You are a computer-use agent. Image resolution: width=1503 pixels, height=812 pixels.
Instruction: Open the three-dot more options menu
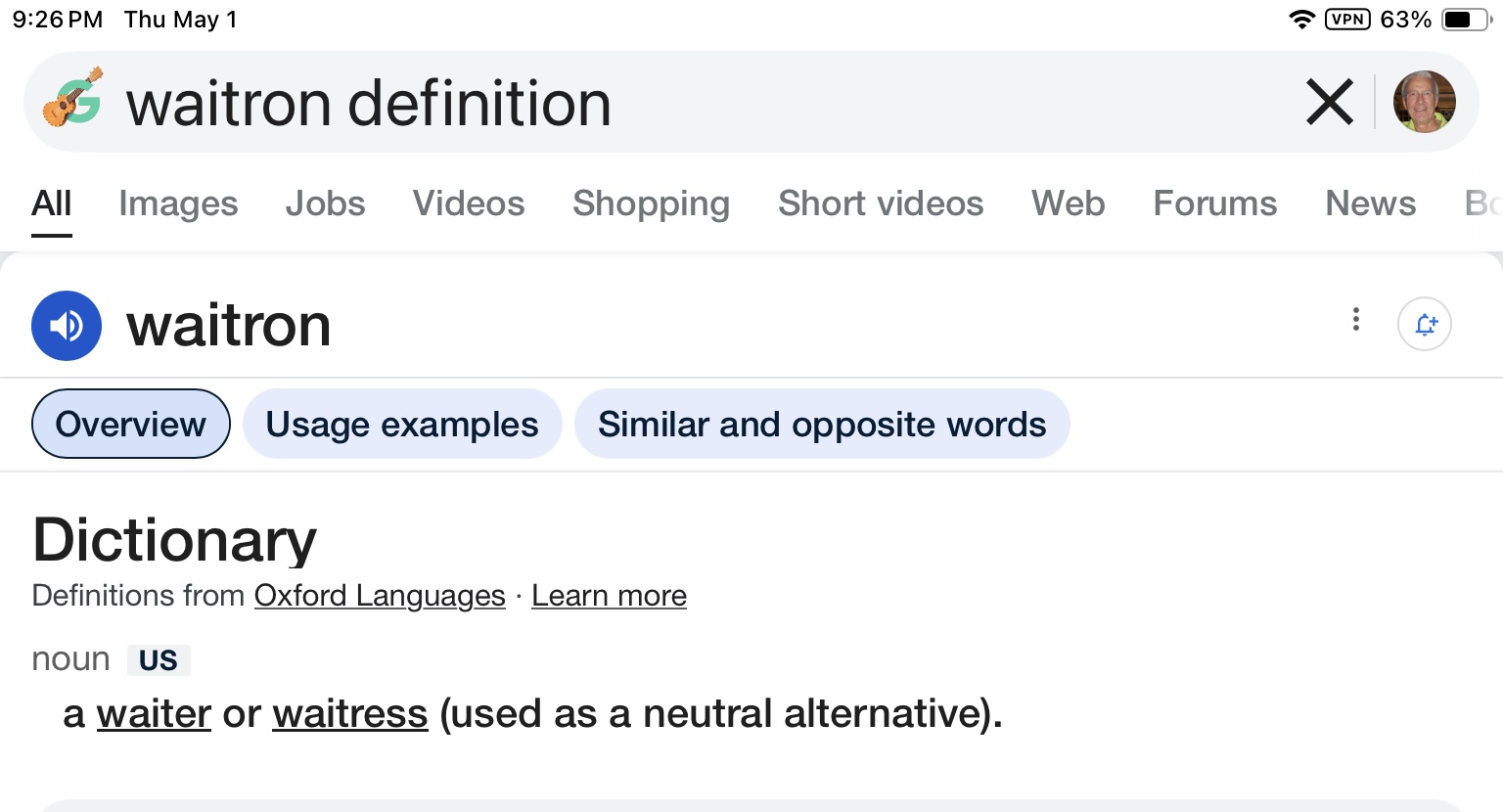point(1355,320)
